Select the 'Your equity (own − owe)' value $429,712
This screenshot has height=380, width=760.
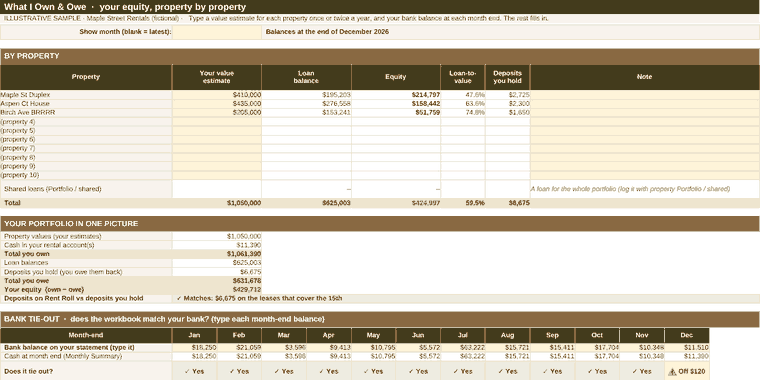217,289
